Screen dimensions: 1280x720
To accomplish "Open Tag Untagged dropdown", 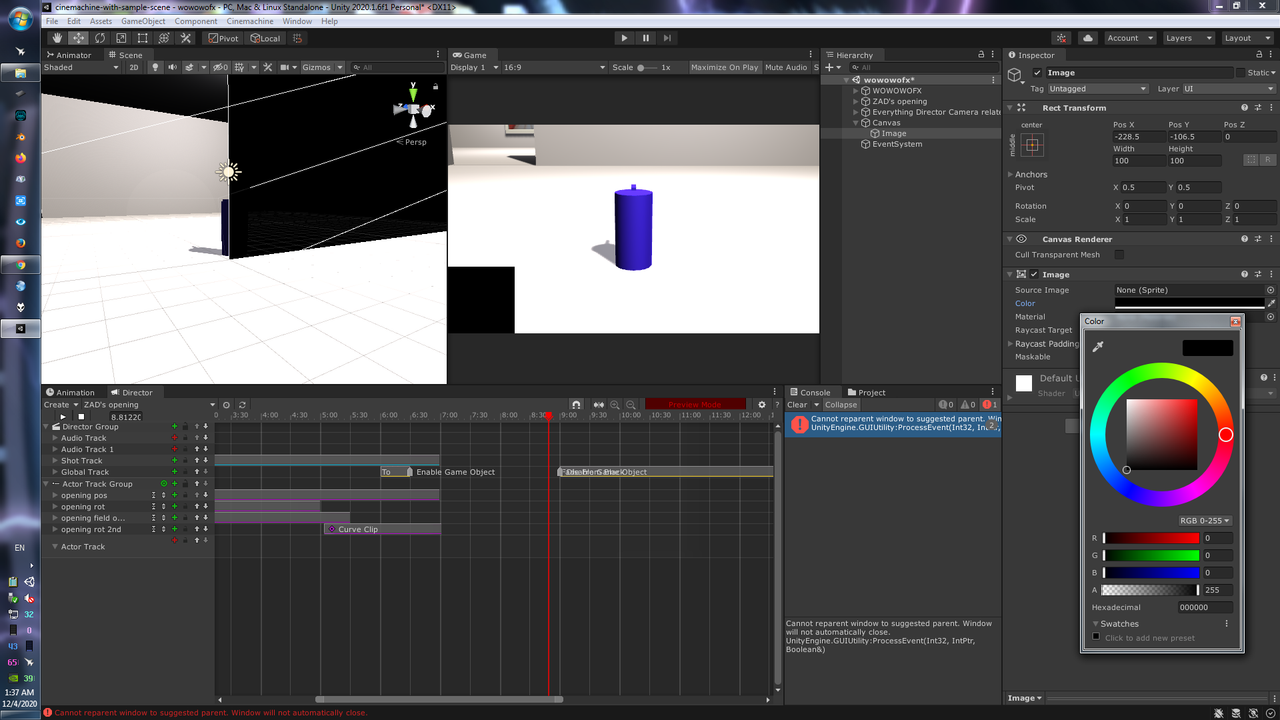I will click(x=1098, y=89).
